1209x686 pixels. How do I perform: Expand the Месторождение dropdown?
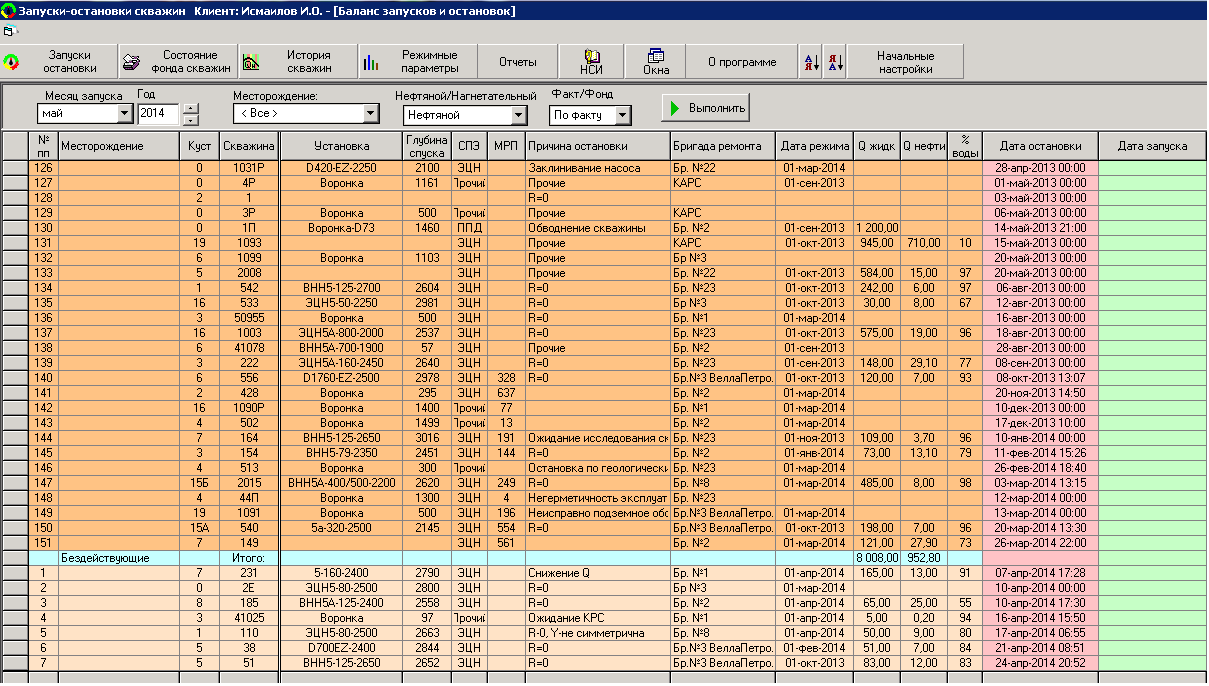370,114
